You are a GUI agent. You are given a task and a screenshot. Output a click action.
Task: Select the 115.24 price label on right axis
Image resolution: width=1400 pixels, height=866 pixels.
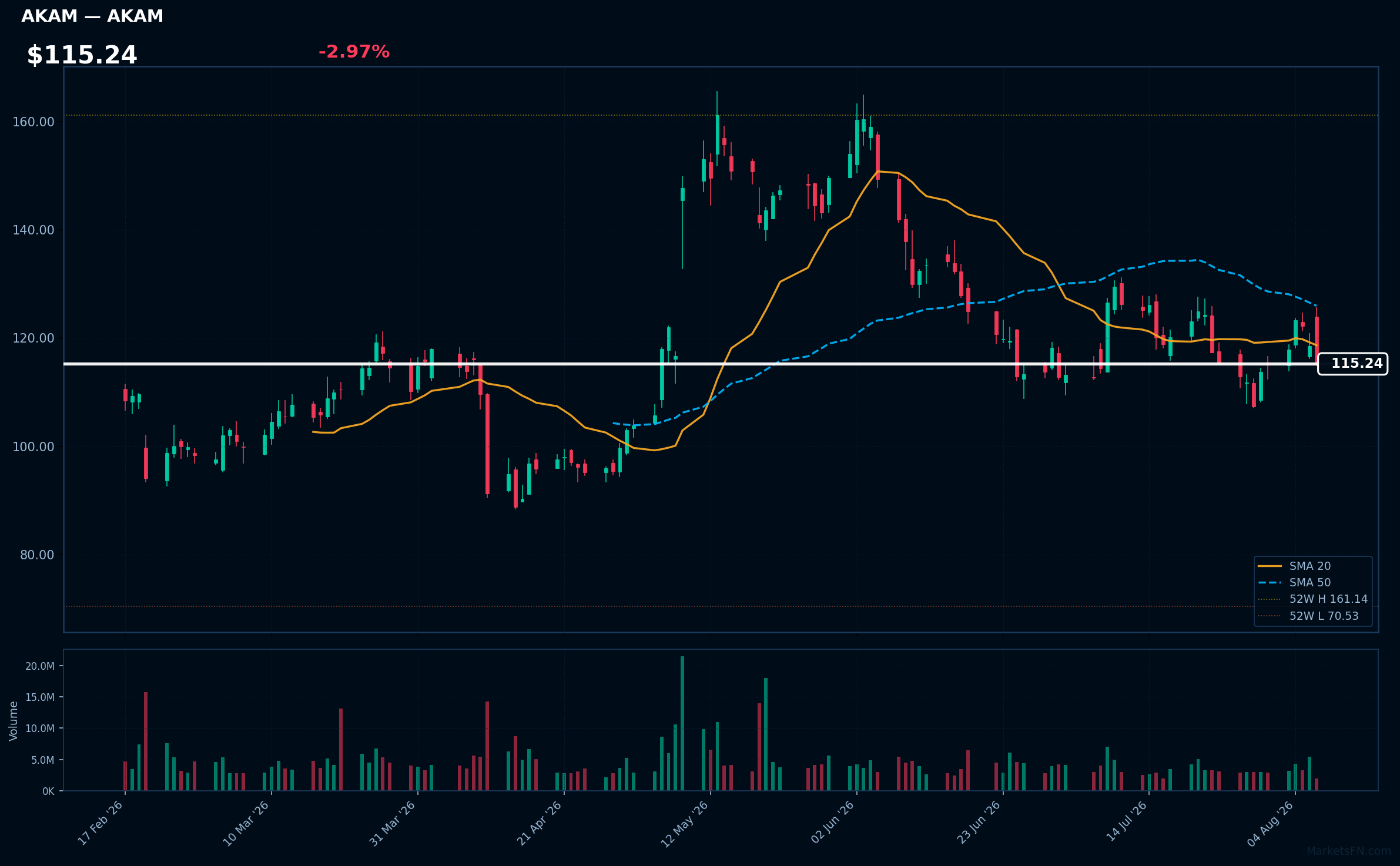tap(1352, 364)
